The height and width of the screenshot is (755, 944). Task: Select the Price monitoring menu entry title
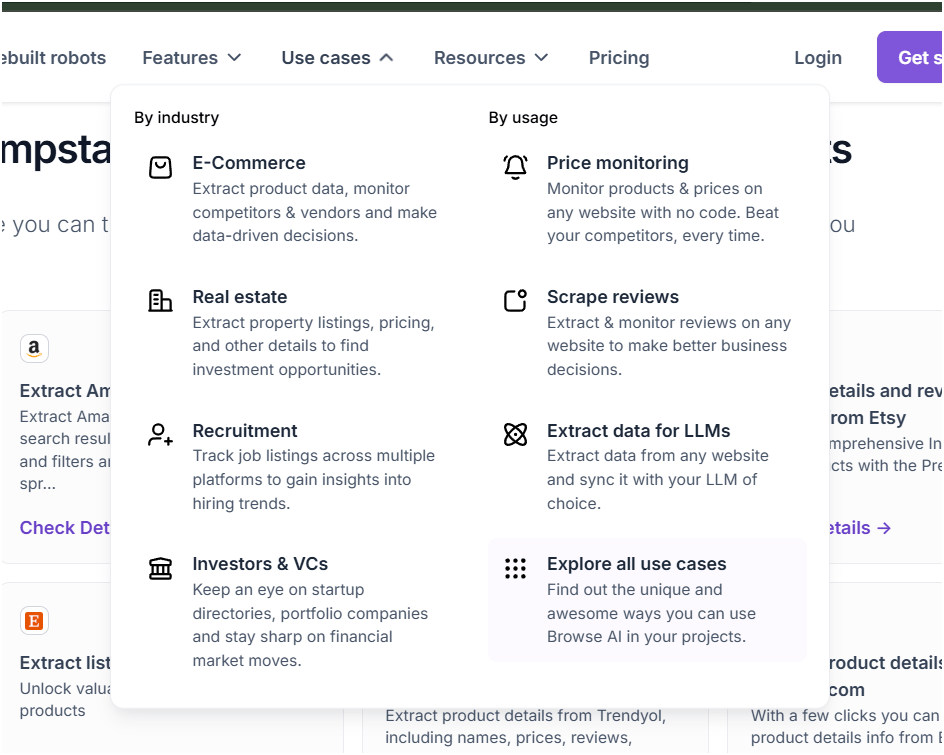(617, 163)
